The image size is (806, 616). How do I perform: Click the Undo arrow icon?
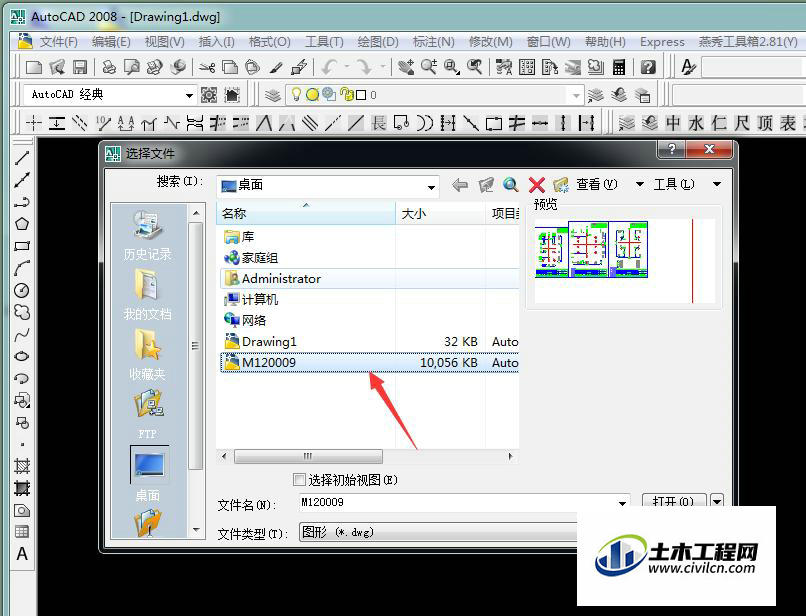point(329,67)
